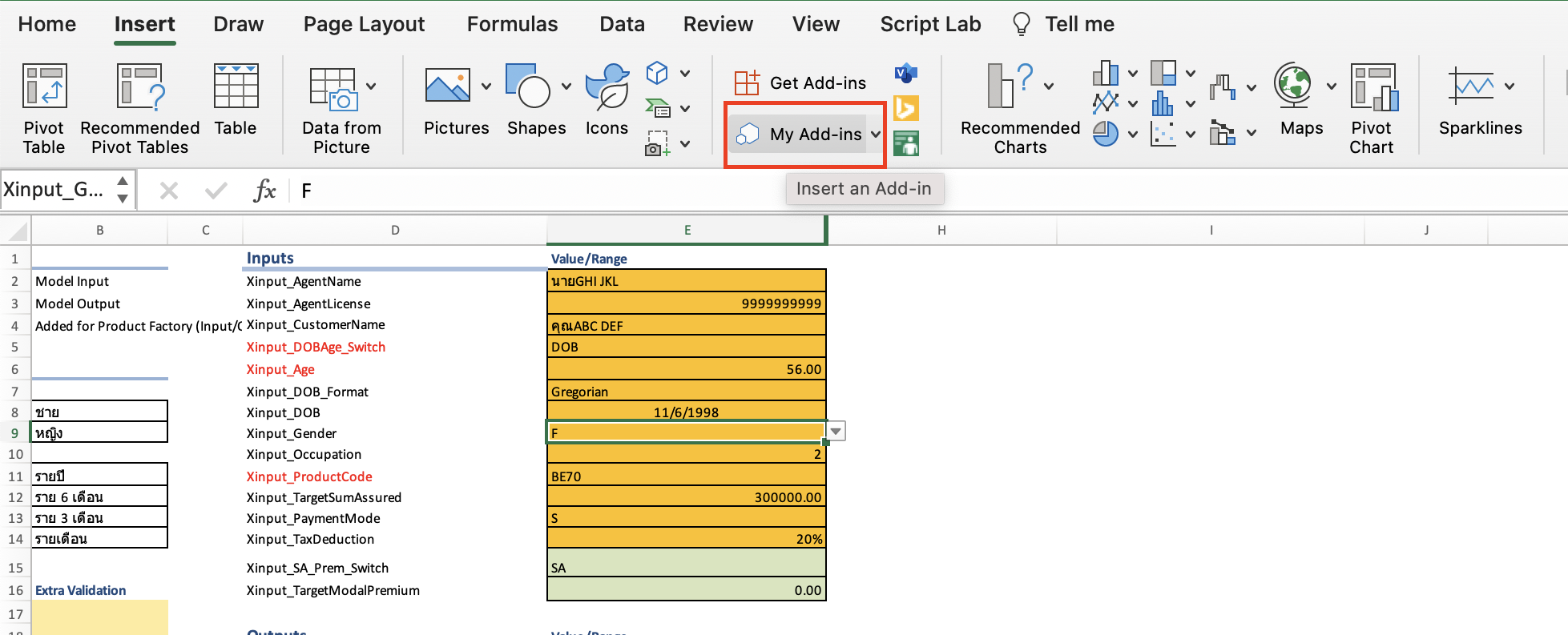Click the Insert Function fx icon
This screenshot has height=635, width=1568.
pyautogui.click(x=264, y=191)
